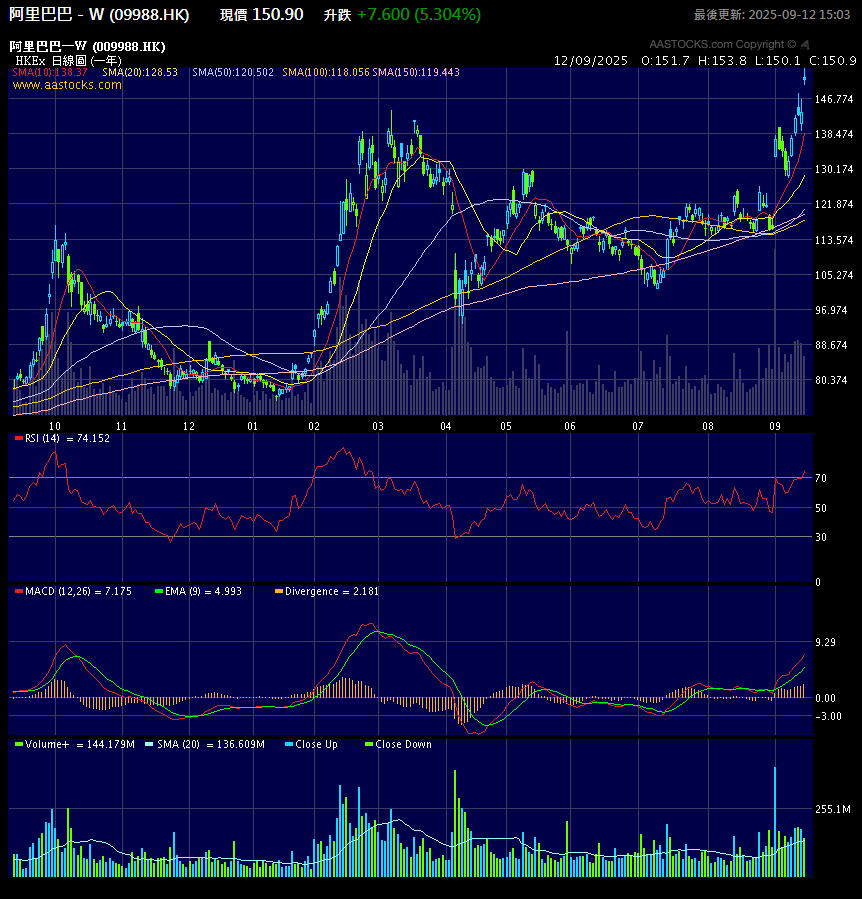
Task: Click the -3.00 MACD axis label
Action: coord(828,716)
